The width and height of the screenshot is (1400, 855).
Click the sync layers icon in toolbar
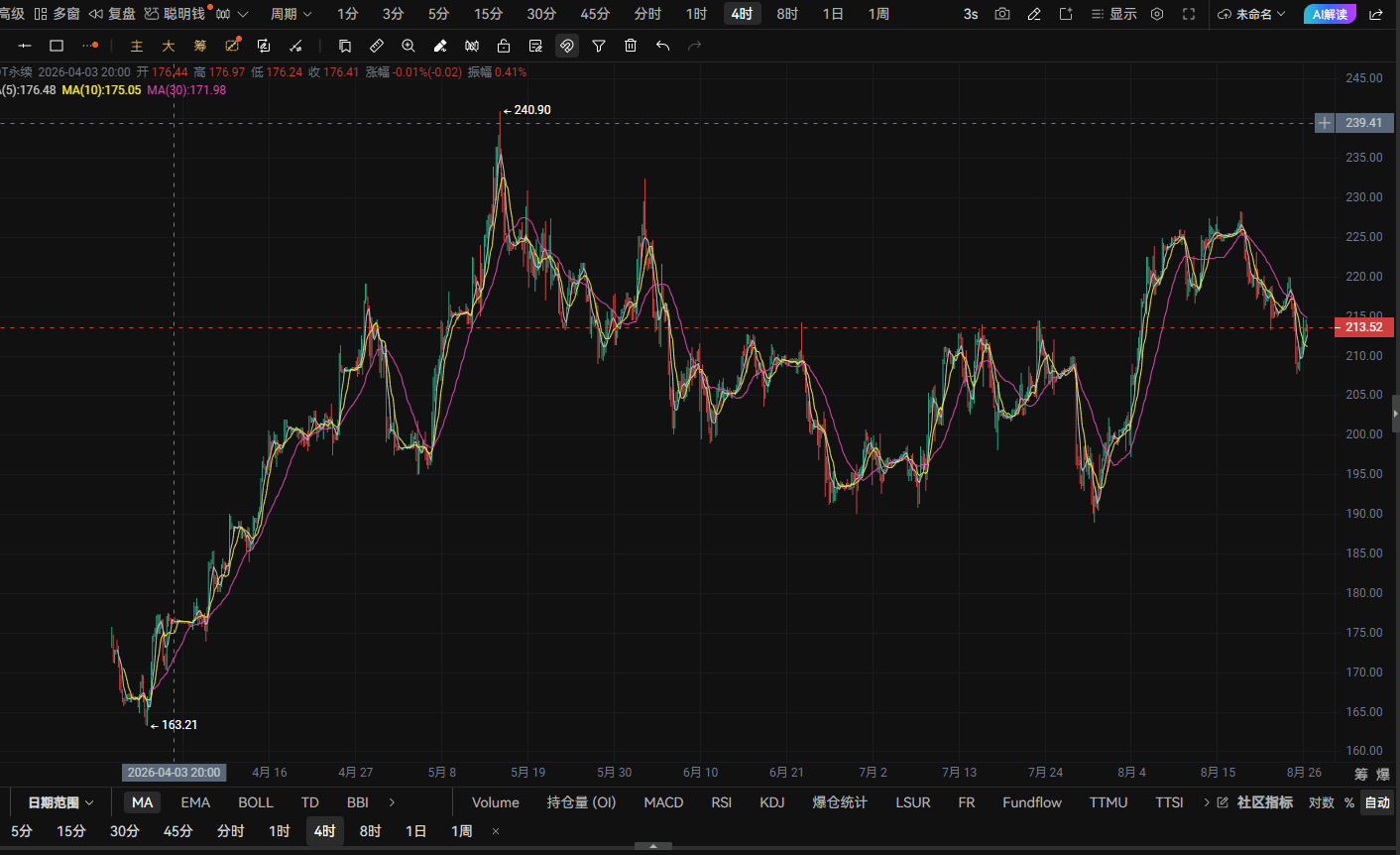pyautogui.click(x=264, y=46)
